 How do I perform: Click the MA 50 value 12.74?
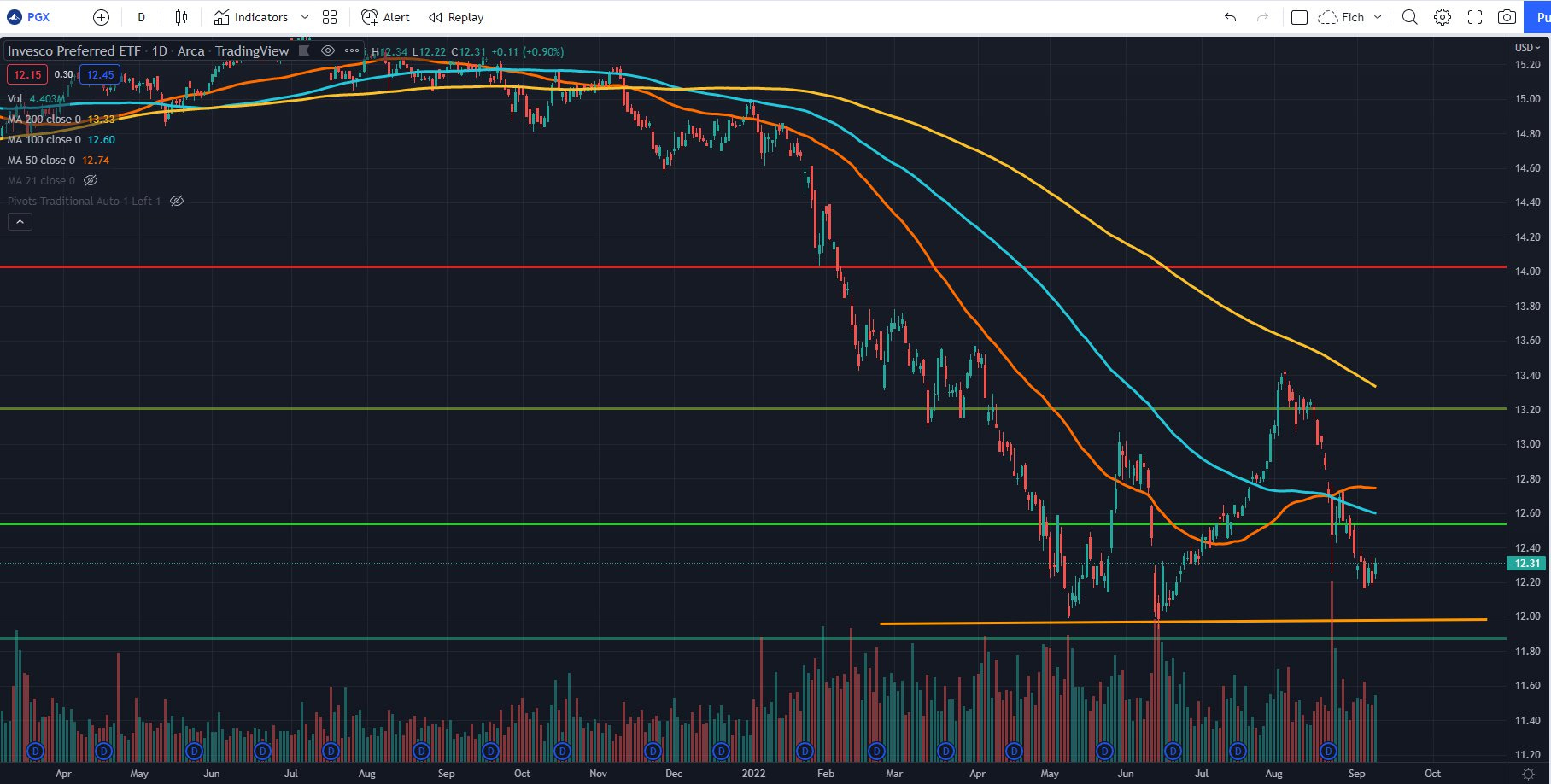pyautogui.click(x=96, y=160)
